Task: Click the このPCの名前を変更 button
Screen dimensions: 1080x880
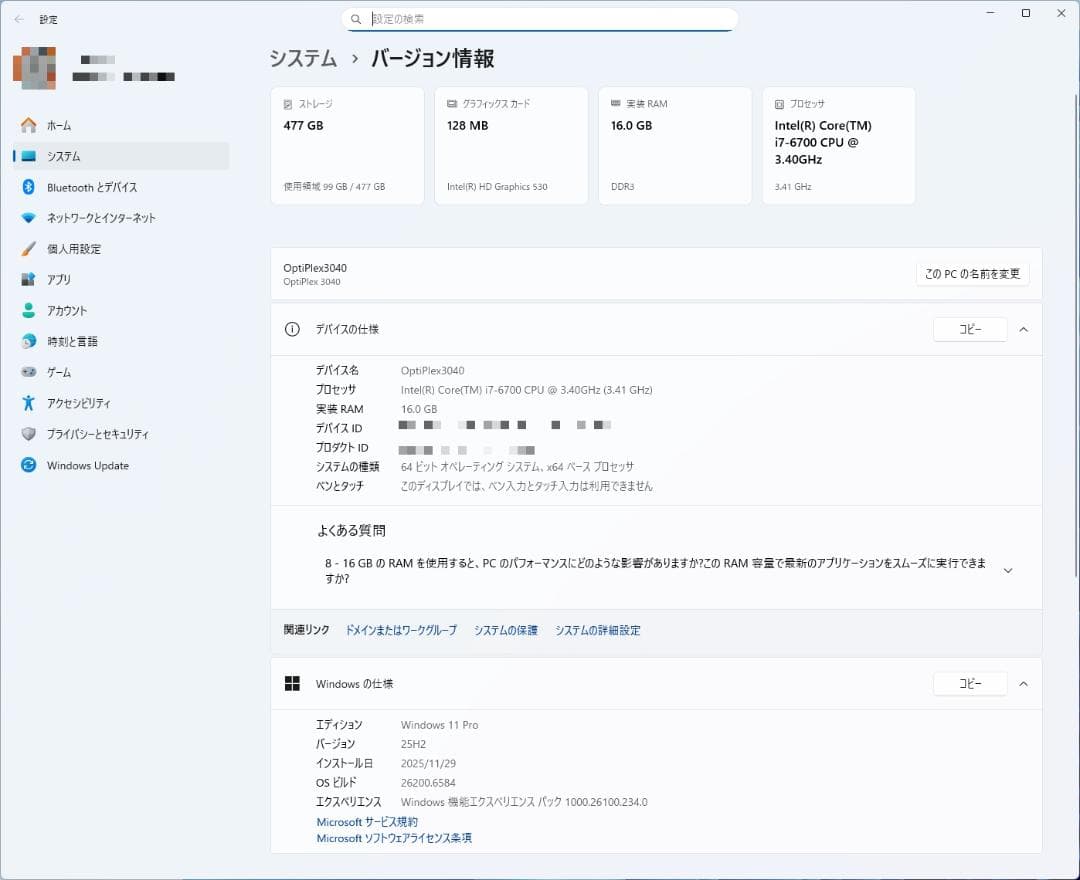Action: 972,273
